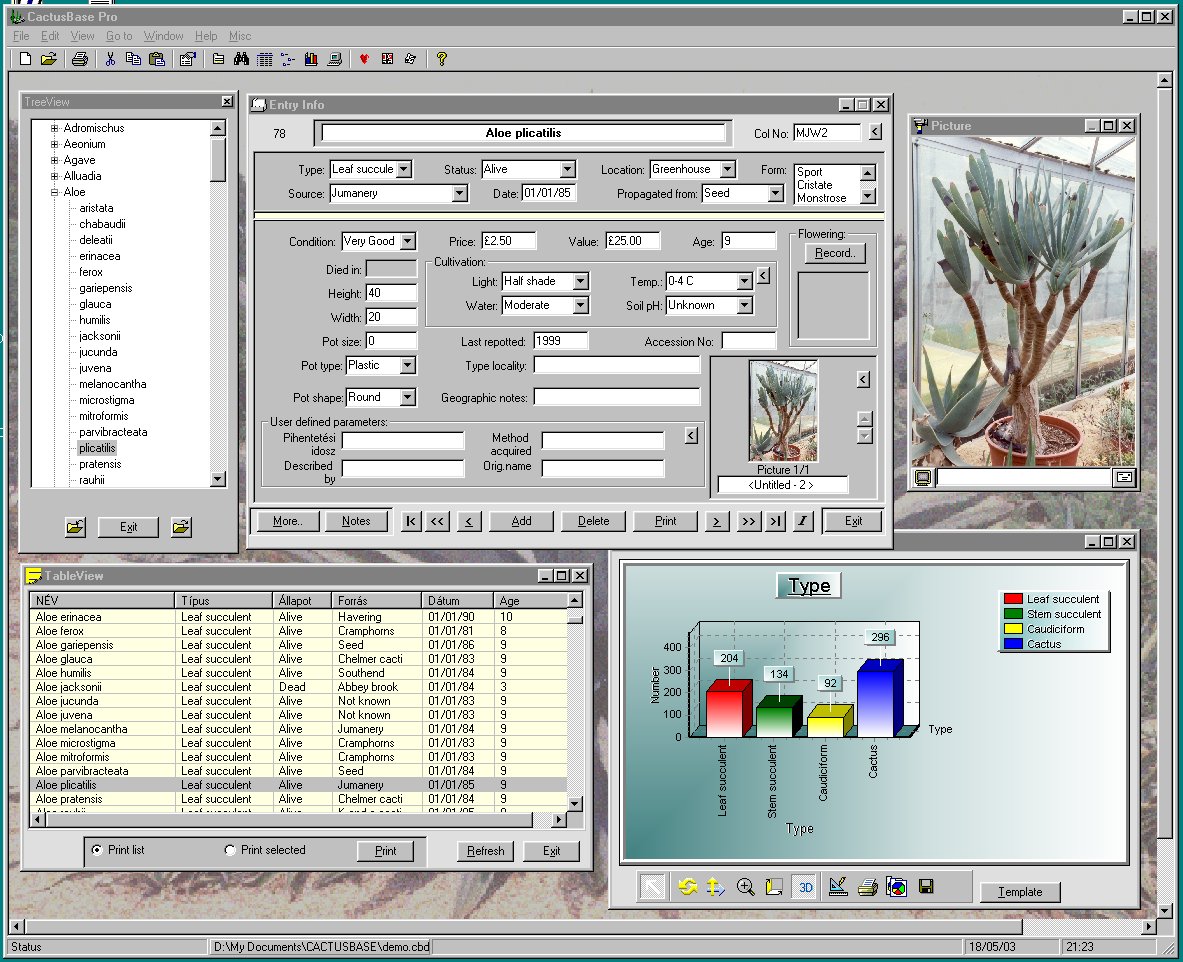Viewport: 1183px width, 962px height.
Task: Open the Misc menu
Action: point(240,36)
